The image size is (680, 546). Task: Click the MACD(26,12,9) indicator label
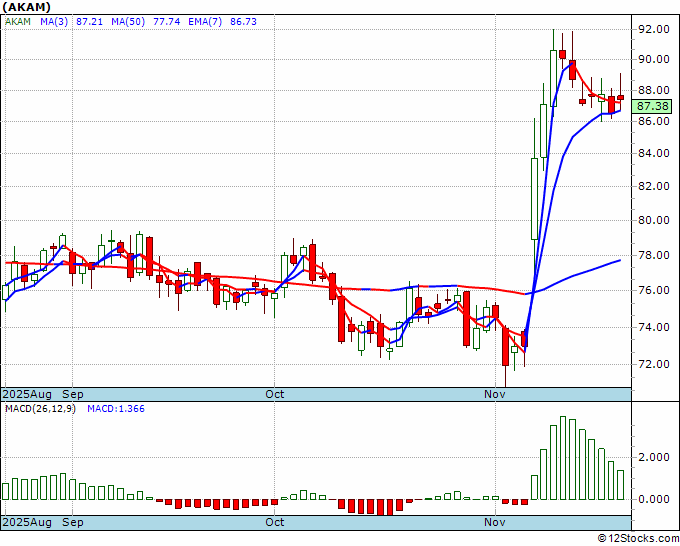pos(40,409)
